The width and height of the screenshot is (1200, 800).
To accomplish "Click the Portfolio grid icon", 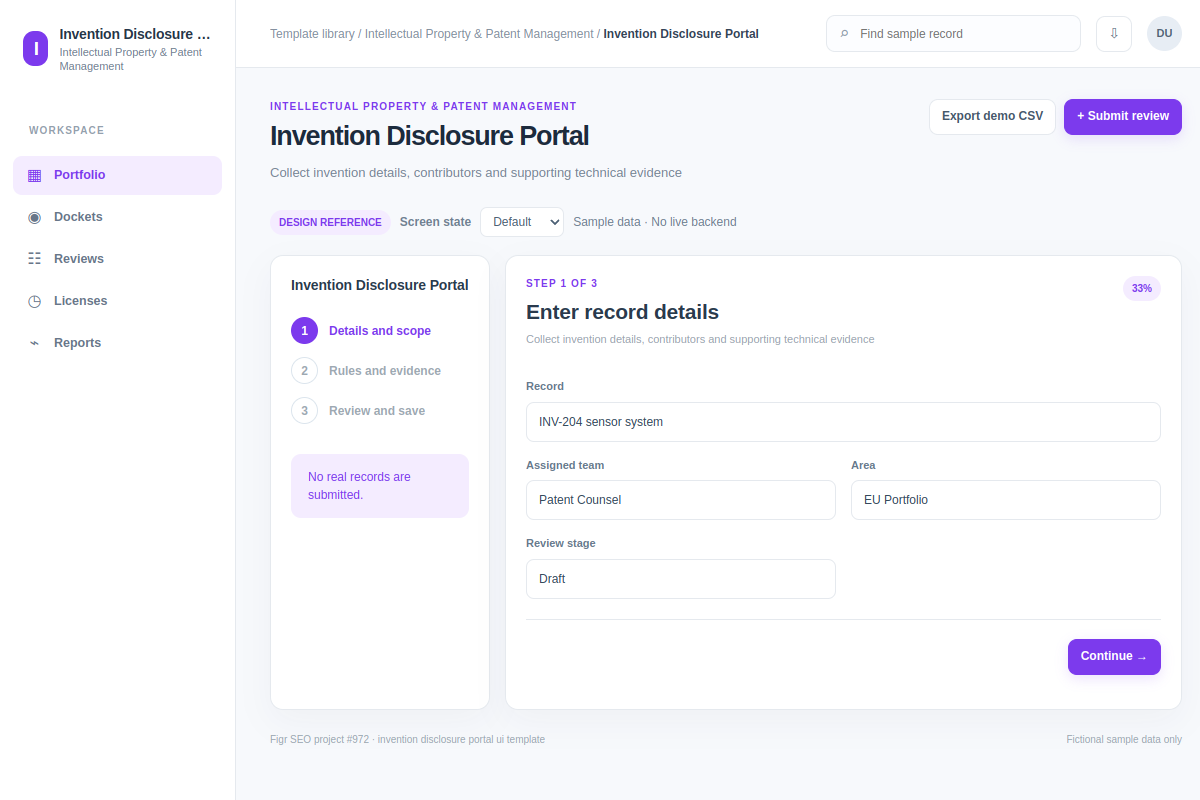I will [x=35, y=175].
